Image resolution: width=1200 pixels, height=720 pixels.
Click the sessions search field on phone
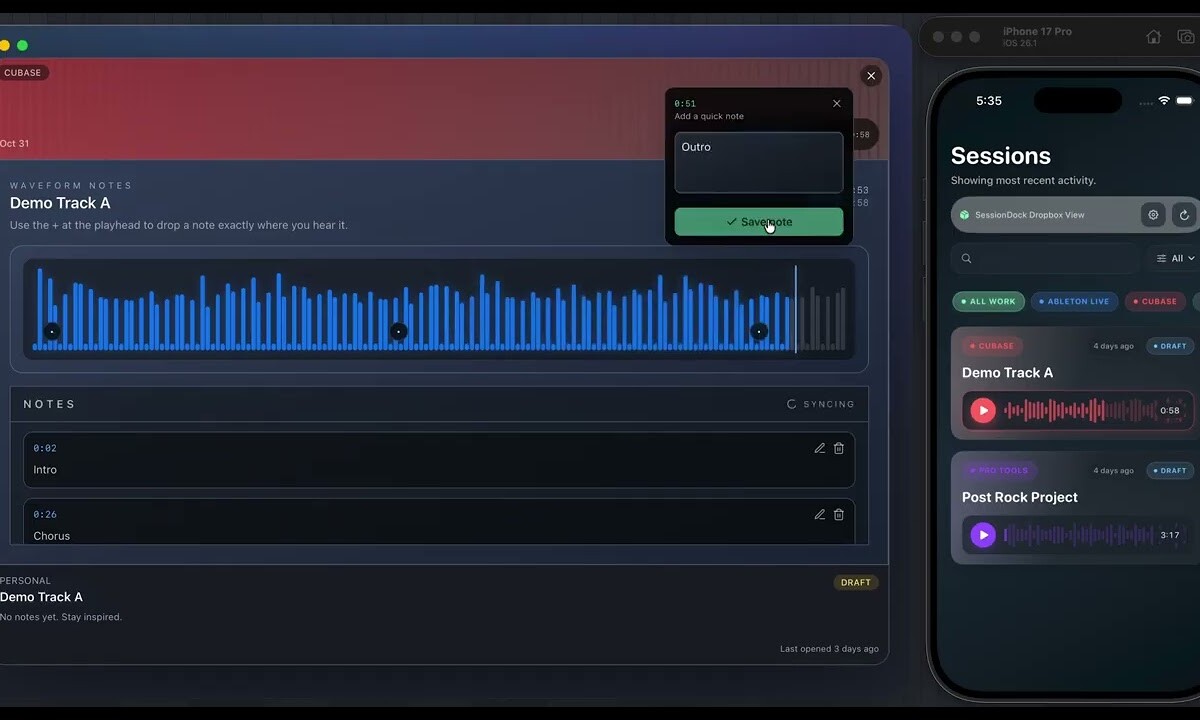click(1045, 258)
